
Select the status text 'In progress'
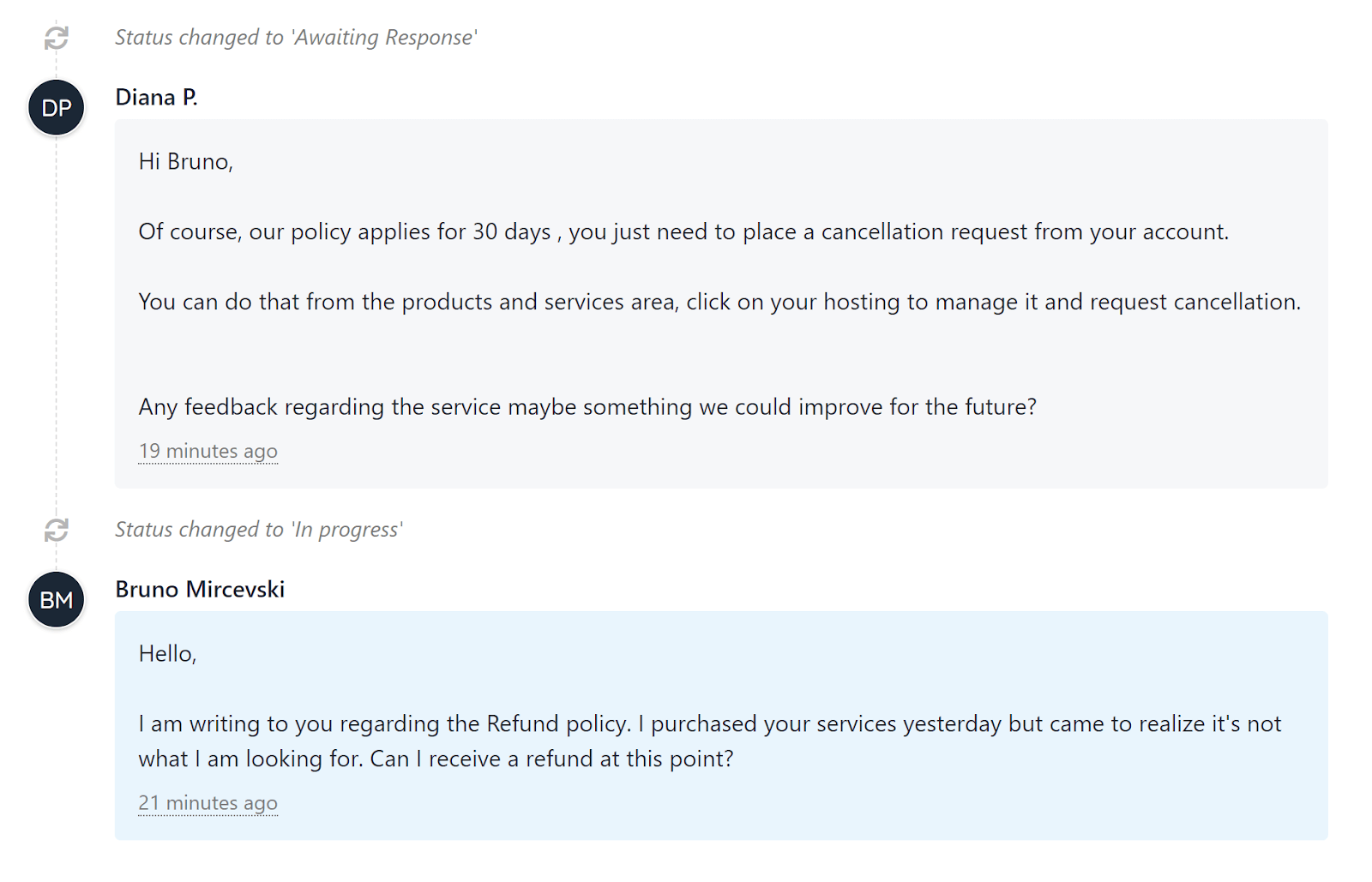pos(347,530)
